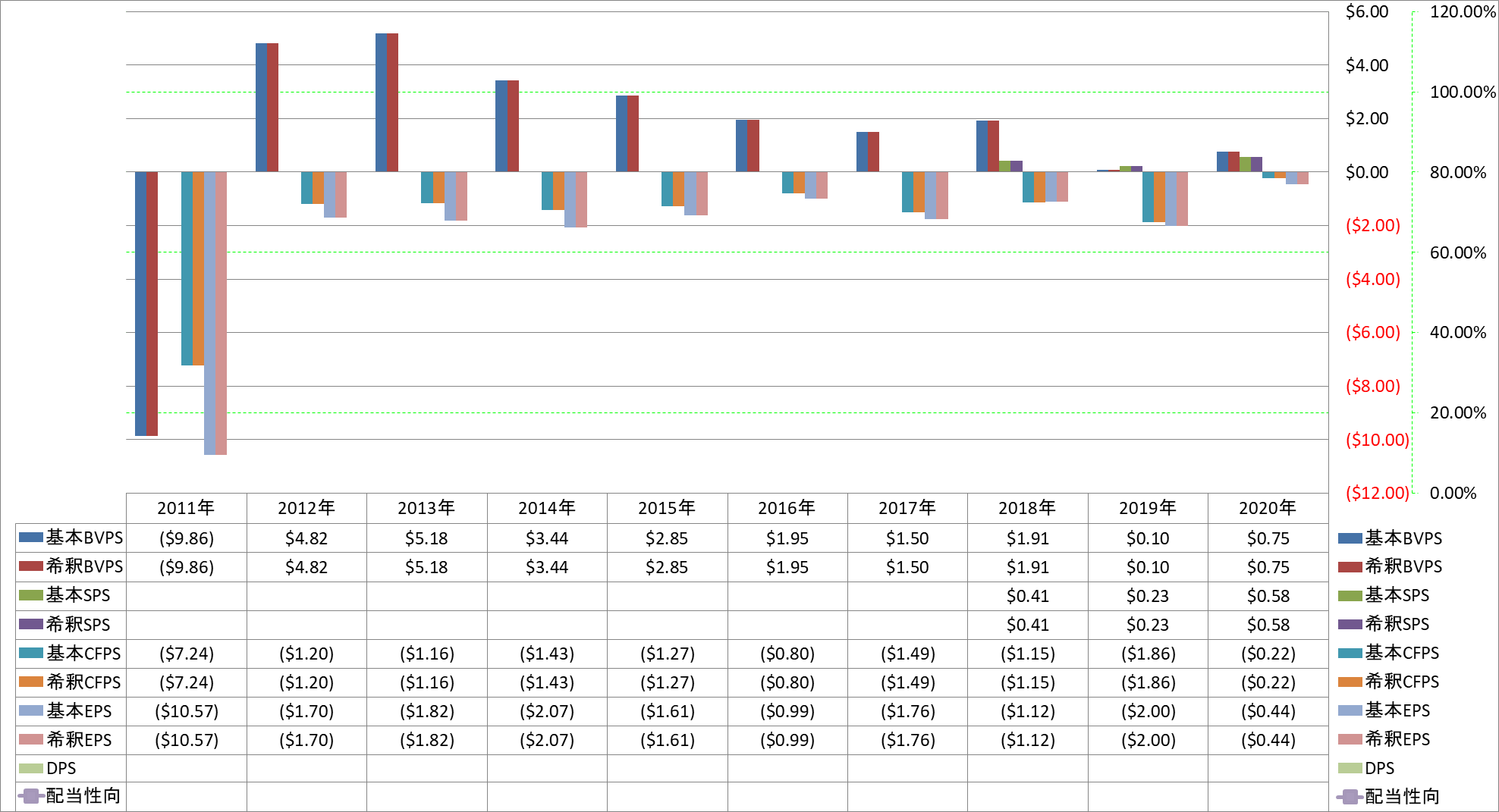Viewport: 1499px width, 812px height.
Task: Click the 基本SPS swatch in right legend
Action: coord(1350,595)
